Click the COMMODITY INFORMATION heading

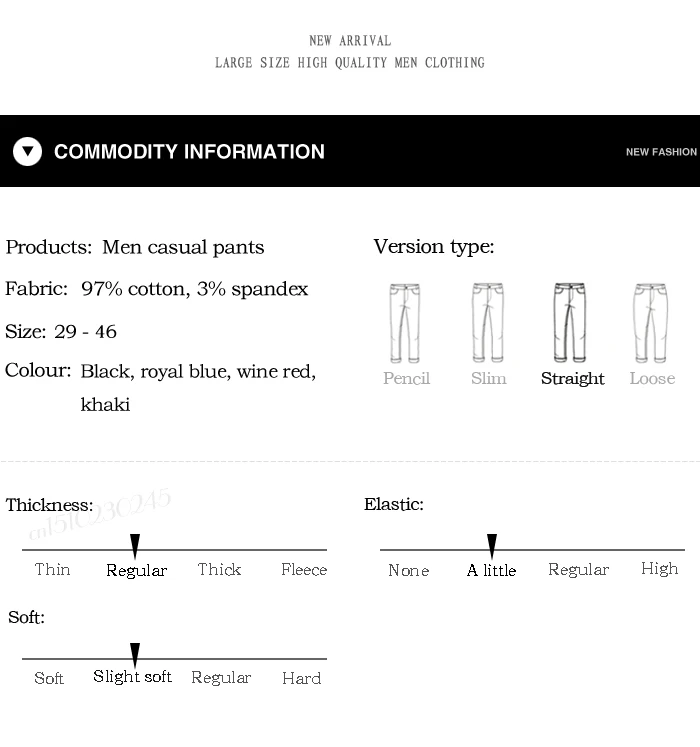(189, 151)
